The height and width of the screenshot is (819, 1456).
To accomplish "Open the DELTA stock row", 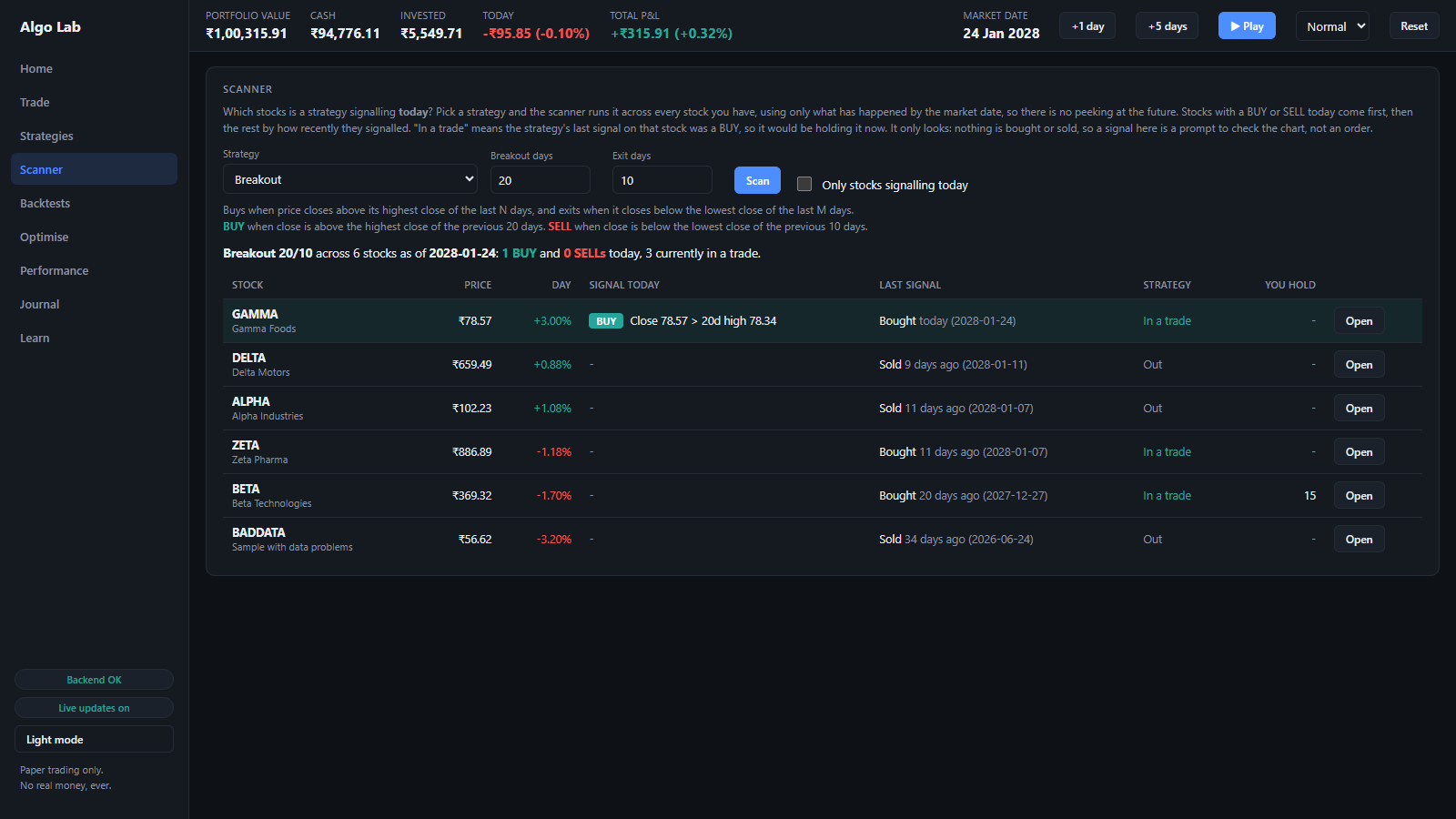I will click(1359, 364).
